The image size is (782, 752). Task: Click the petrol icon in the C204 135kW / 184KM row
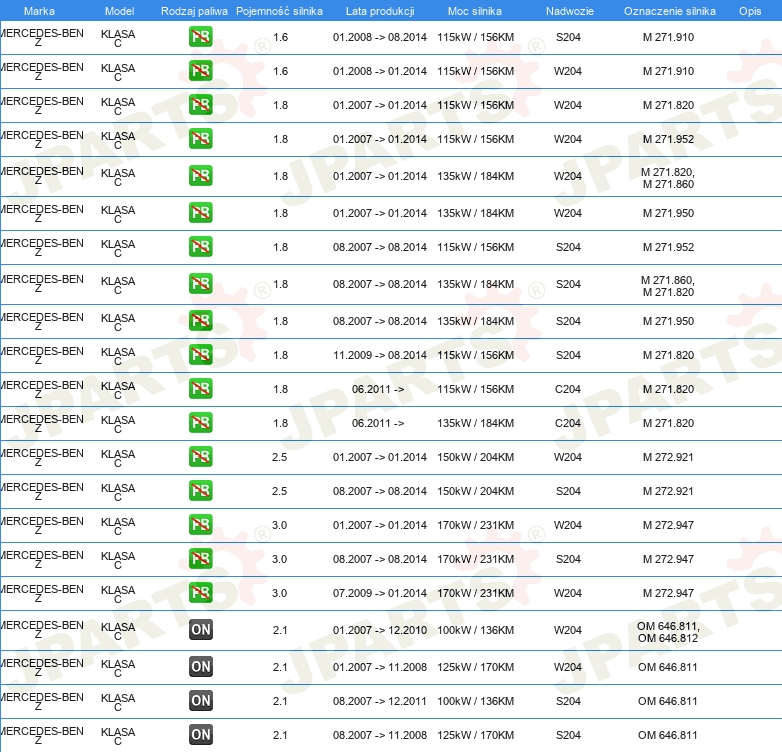pyautogui.click(x=200, y=422)
